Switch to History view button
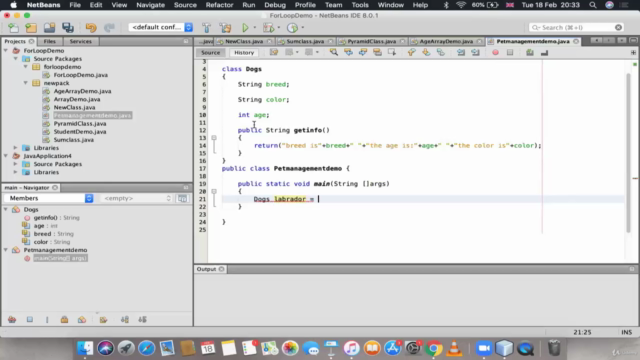The width and height of the screenshot is (640, 360). (x=244, y=52)
